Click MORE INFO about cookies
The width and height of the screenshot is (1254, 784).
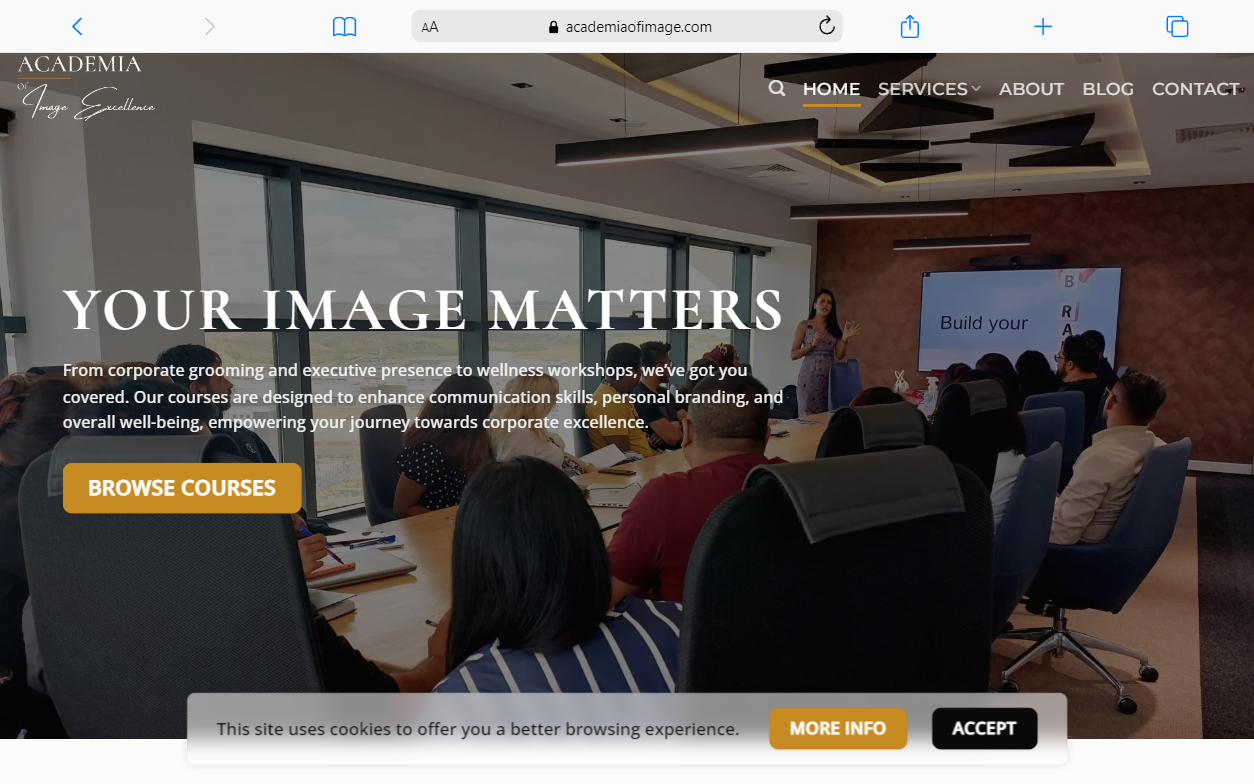click(x=838, y=728)
